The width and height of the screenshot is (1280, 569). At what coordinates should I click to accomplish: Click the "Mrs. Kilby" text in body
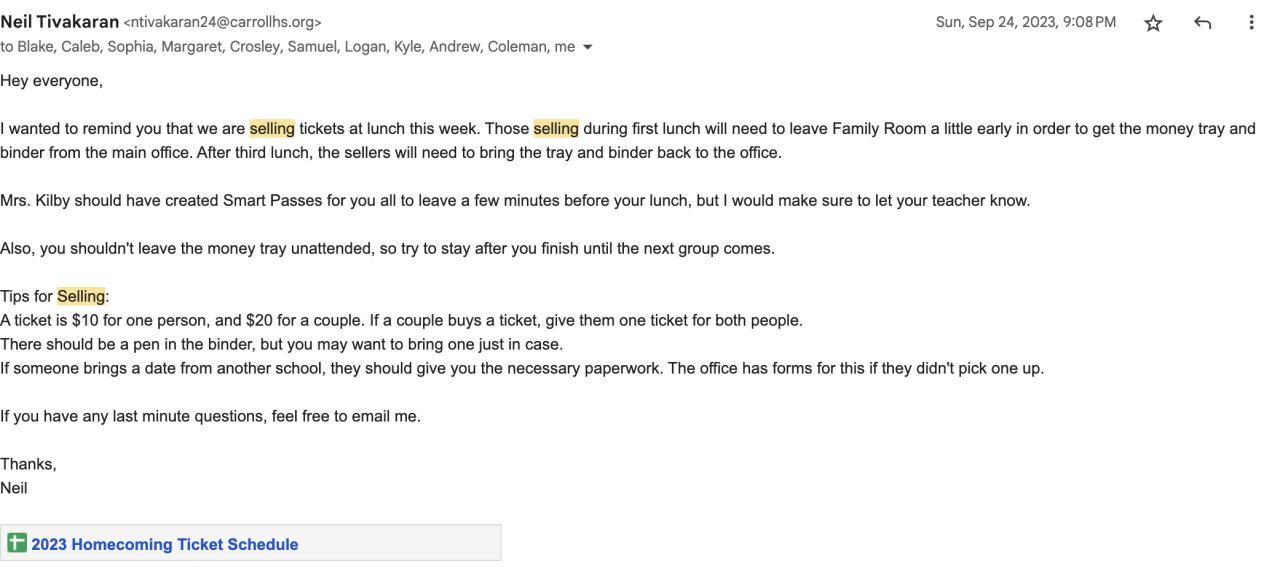(34, 200)
